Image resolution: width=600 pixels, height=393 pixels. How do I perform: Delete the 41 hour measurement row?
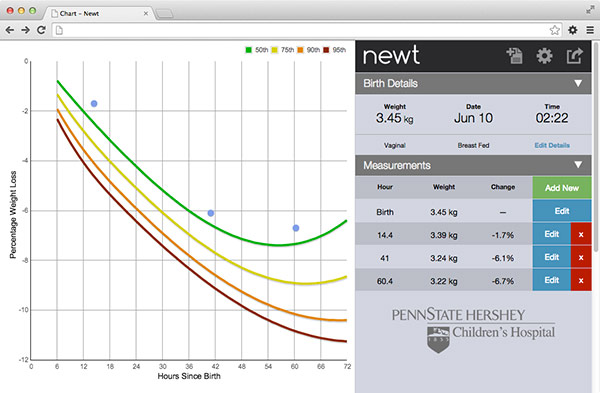coord(581,257)
